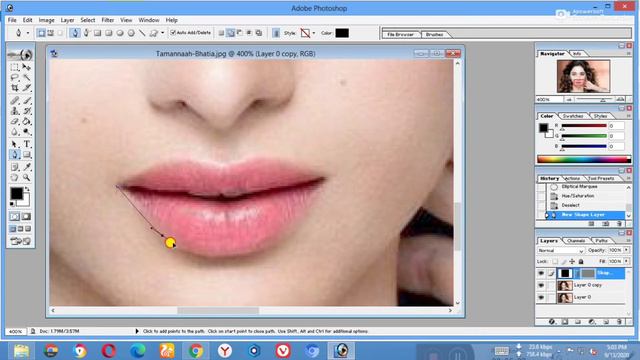Select the Clone Stamp tool

click(x=15, y=111)
